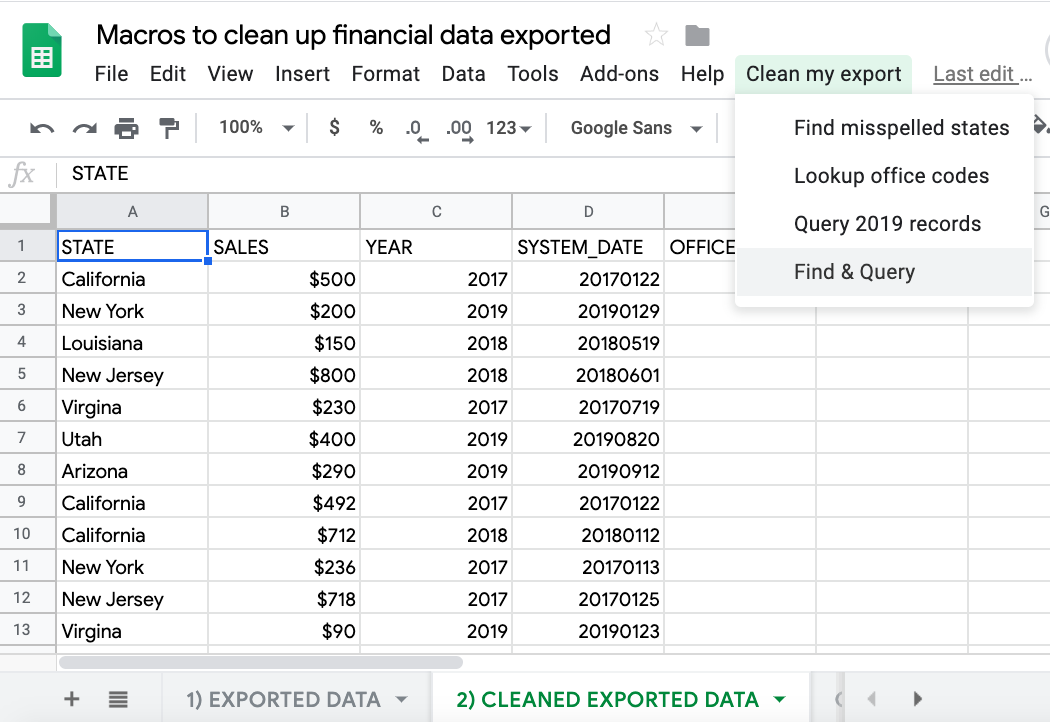This screenshot has width=1050, height=722.
Task: Decrease decimal places
Action: [414, 128]
